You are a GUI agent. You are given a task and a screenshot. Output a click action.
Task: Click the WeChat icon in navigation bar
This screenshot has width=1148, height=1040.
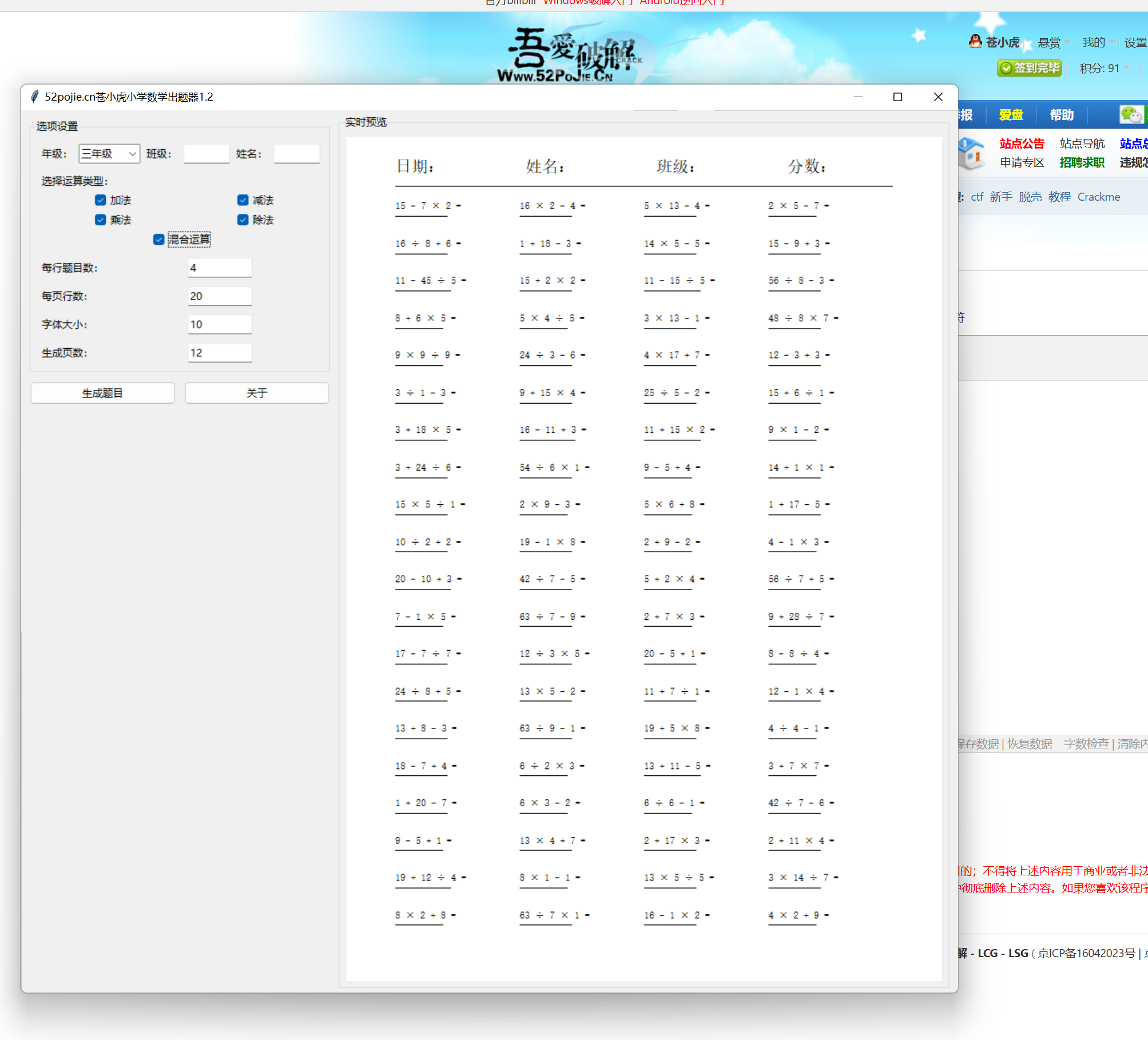tap(1130, 114)
